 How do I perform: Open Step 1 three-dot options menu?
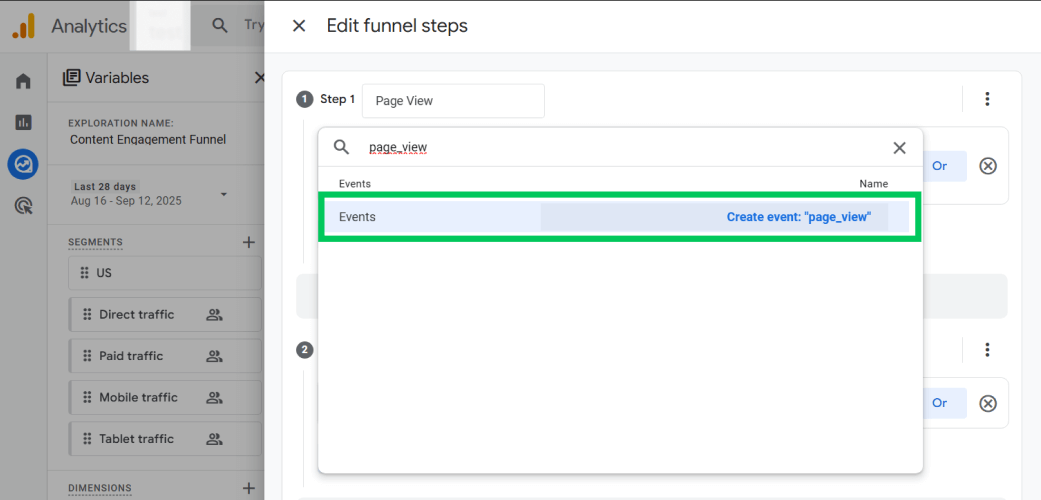coord(987,99)
